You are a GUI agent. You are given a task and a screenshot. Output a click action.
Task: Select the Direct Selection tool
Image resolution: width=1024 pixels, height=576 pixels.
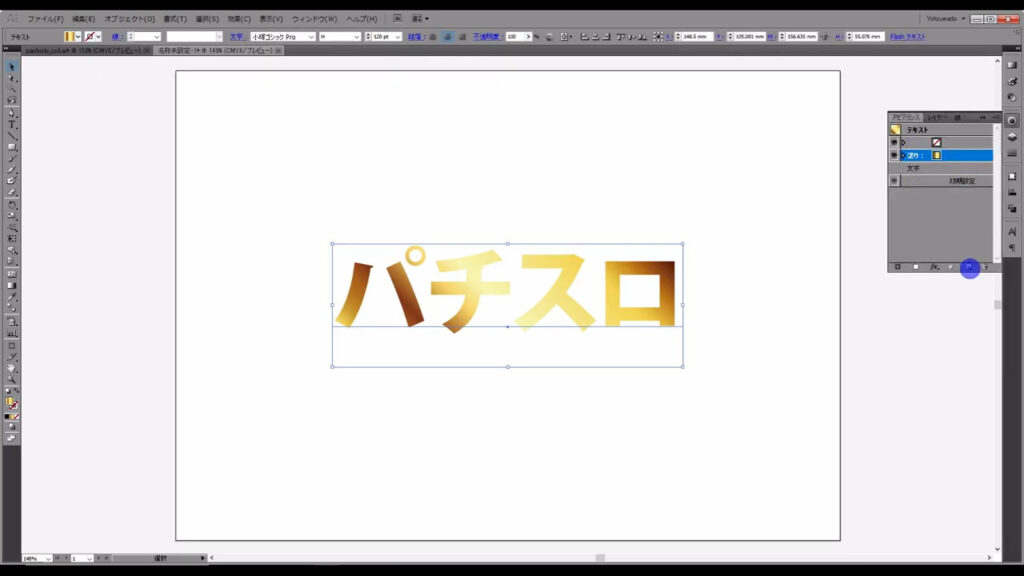(x=9, y=76)
